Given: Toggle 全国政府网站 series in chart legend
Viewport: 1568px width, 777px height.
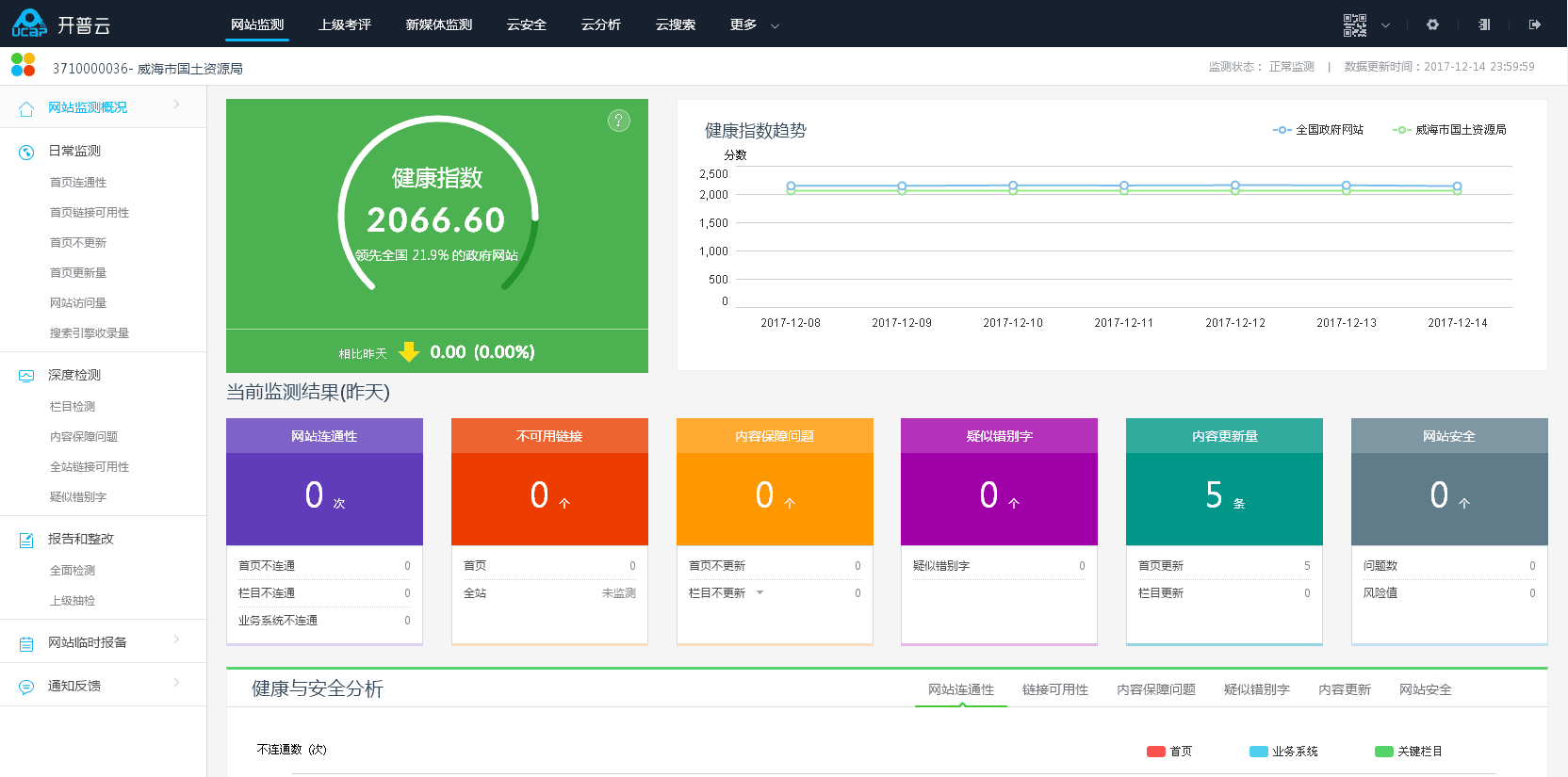Looking at the screenshot, I should (1318, 130).
